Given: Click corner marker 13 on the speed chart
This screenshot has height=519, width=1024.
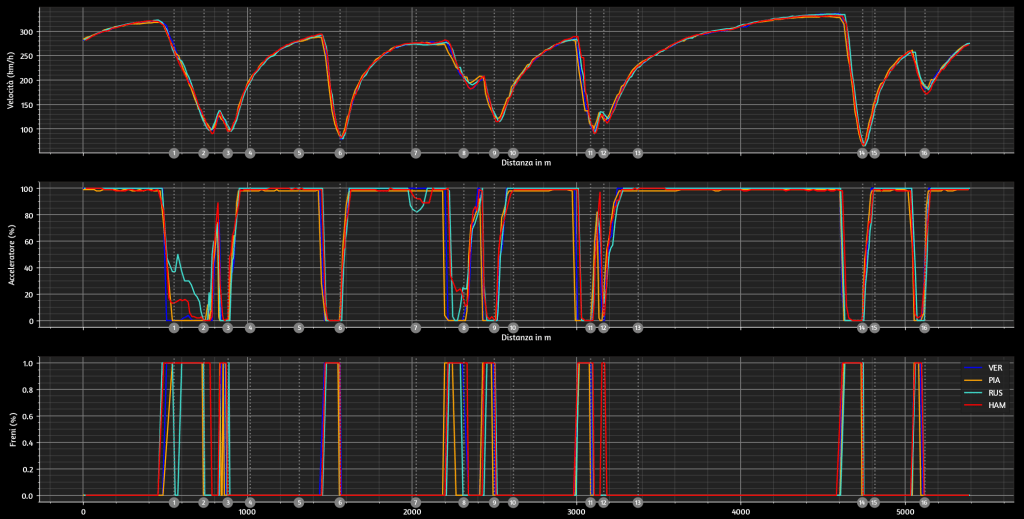Looking at the screenshot, I should pyautogui.click(x=637, y=153).
